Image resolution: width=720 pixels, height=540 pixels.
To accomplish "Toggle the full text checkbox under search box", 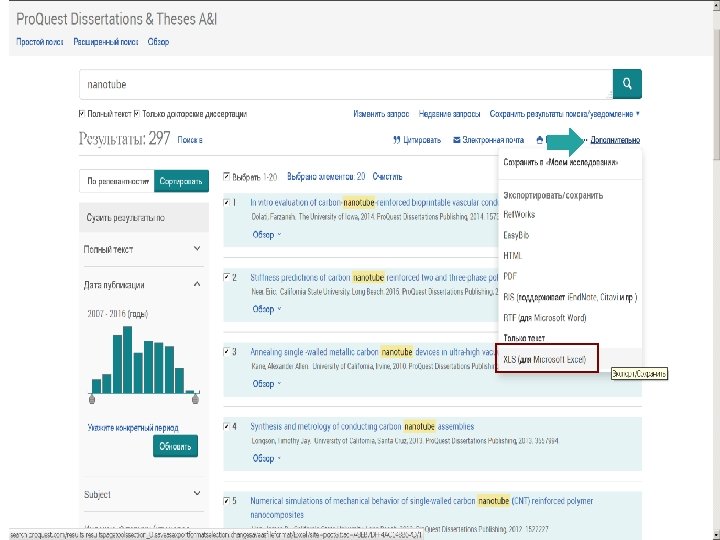I will 82,113.
